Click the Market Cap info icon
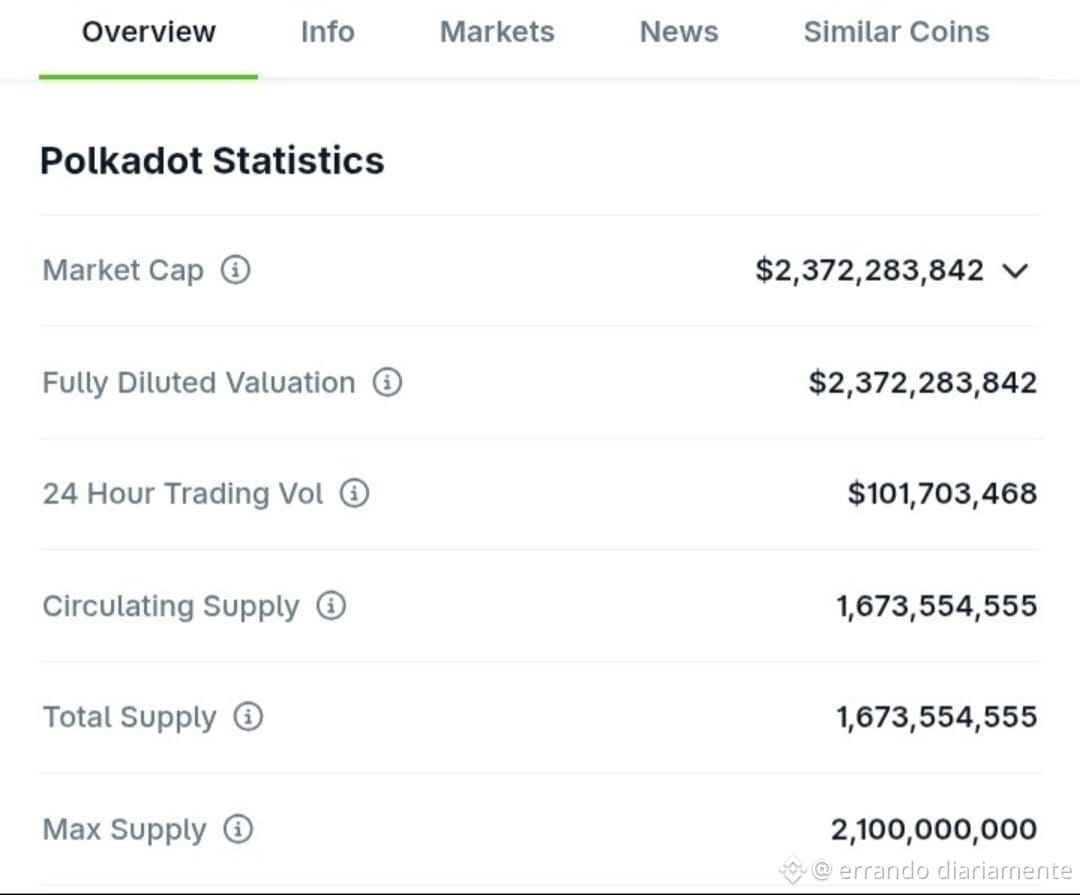Viewport: 1080px width, 895px height. click(236, 269)
